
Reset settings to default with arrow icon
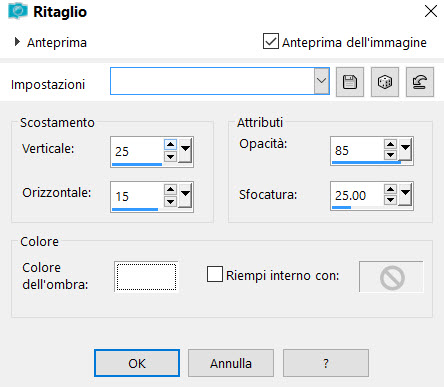point(420,82)
